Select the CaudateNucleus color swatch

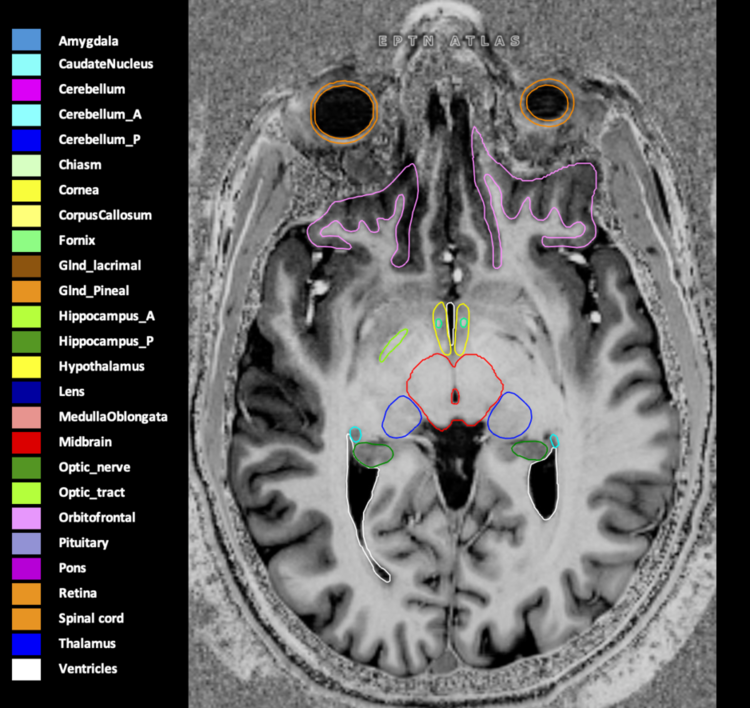(26, 65)
